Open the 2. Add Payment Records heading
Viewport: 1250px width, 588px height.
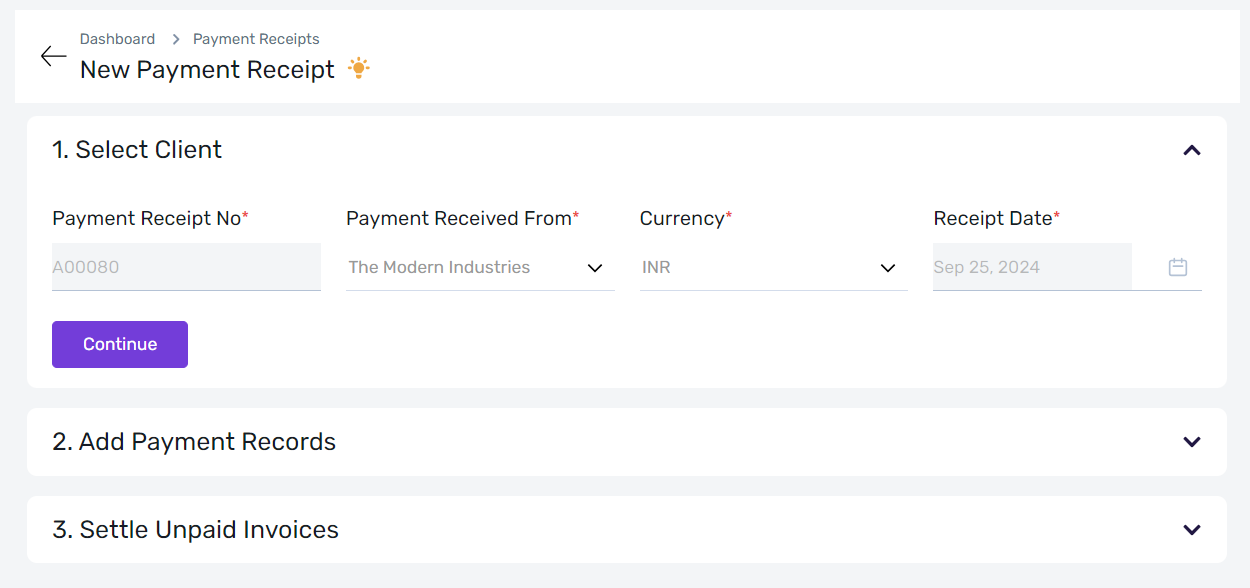tap(194, 442)
